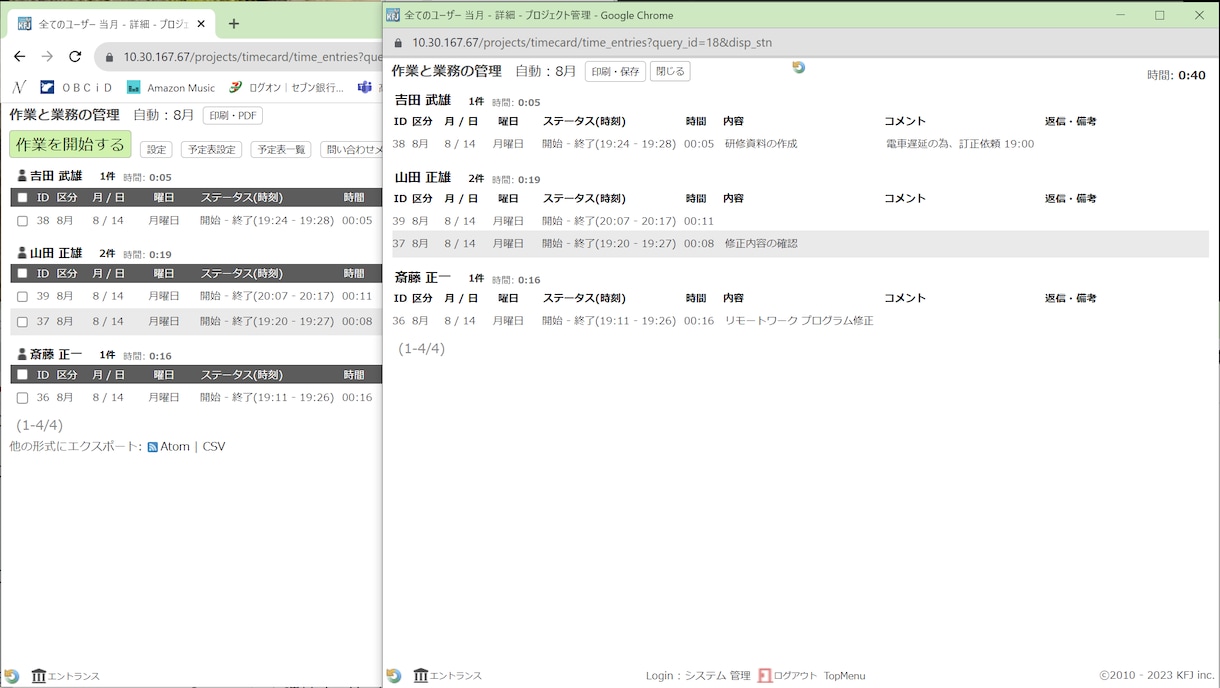Screen dimensions: 1220x688
Task: Toggle select-all checkbox for 斎藤 正一 group
Action: tap(22, 375)
